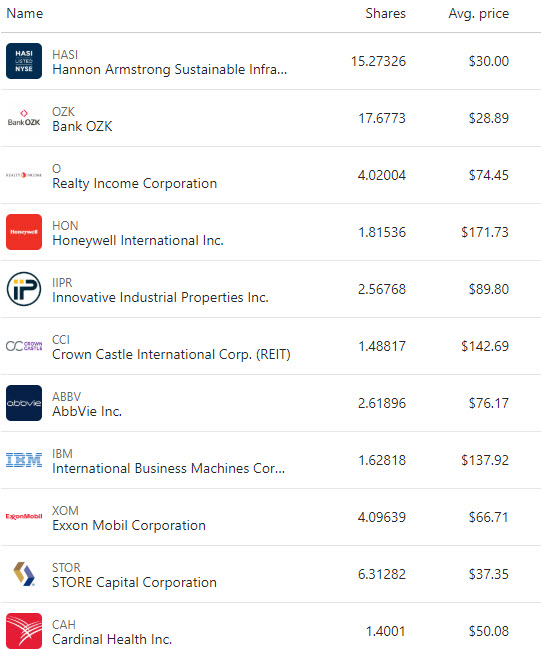Click the HASI NYSE logo icon

[24, 61]
